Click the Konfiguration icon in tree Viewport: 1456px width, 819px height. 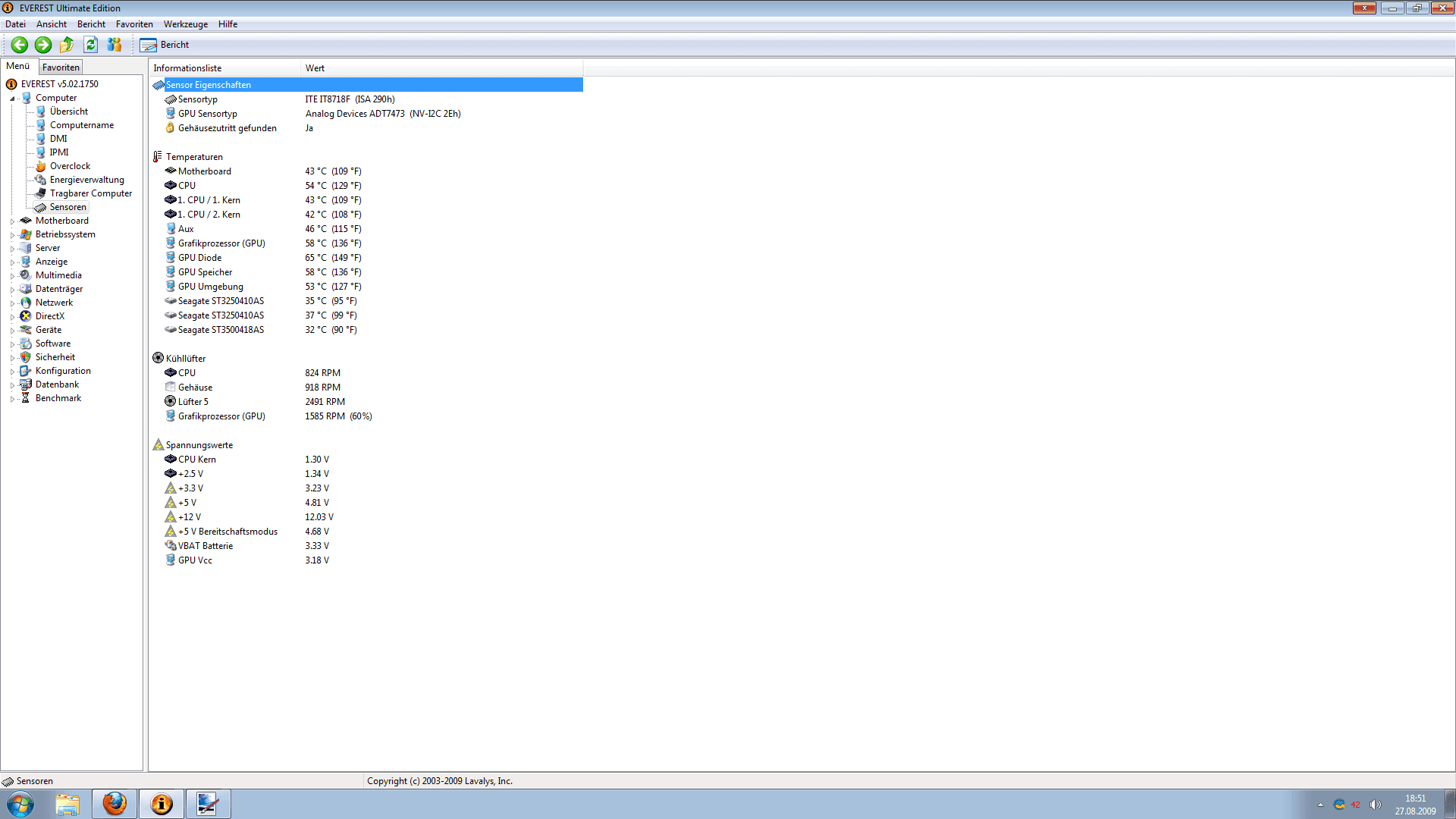click(26, 371)
